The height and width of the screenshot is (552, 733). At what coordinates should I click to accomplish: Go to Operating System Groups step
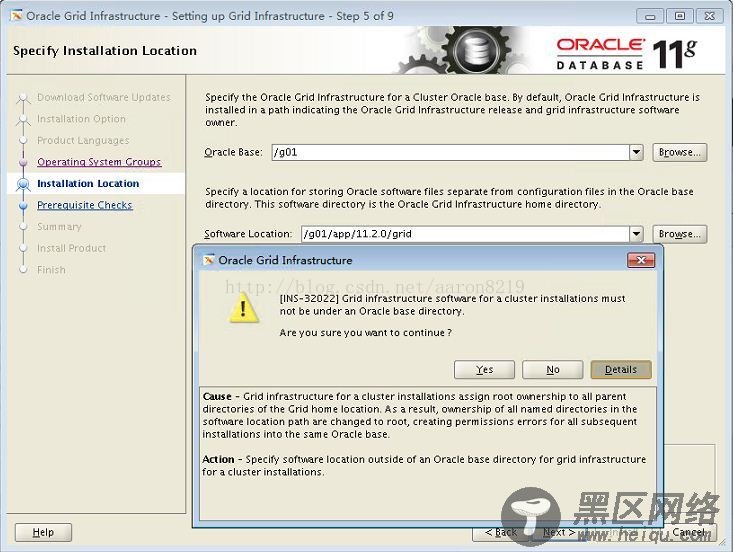tap(99, 162)
